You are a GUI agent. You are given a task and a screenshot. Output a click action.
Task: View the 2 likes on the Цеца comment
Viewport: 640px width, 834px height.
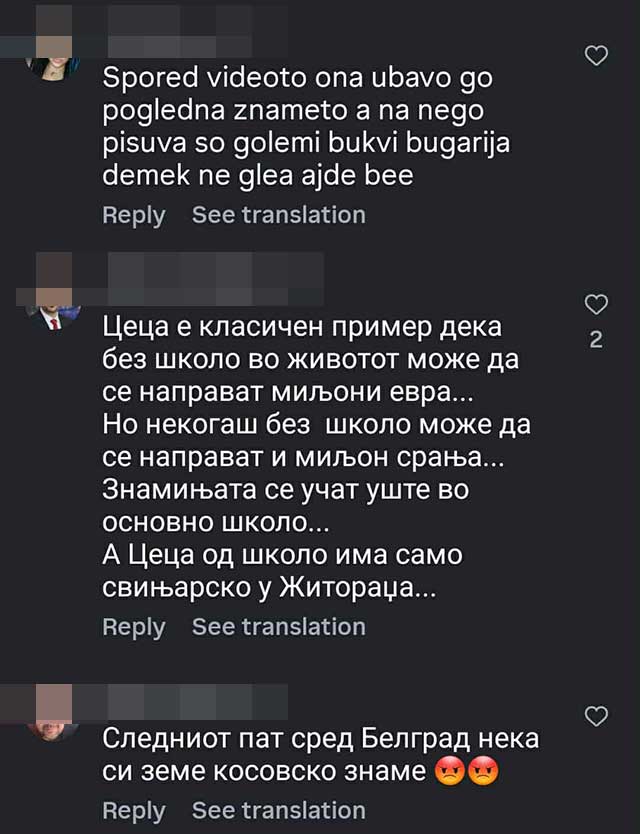pos(596,340)
